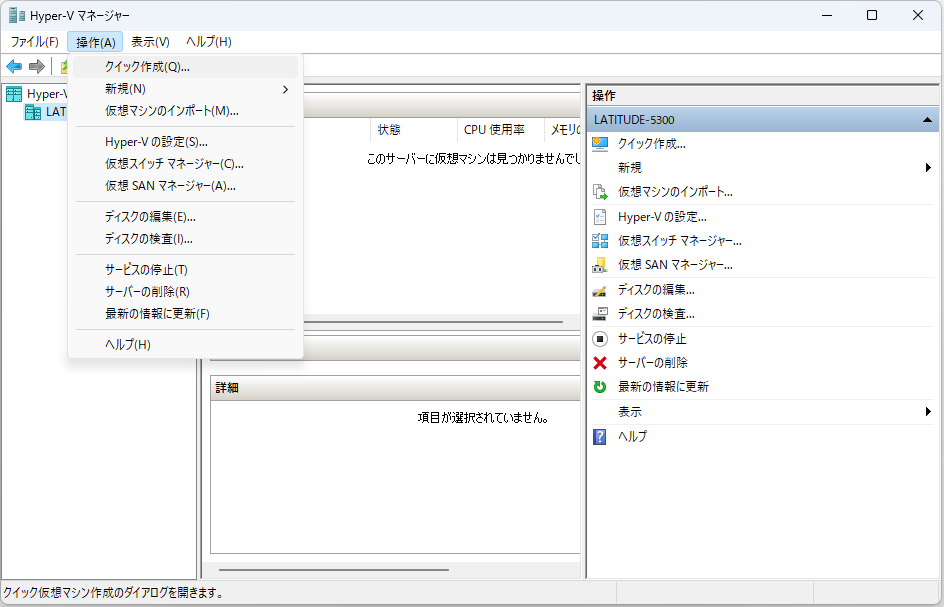
Task: Click the 最新の情報に更新 link in the actions pane
Action: click(663, 387)
